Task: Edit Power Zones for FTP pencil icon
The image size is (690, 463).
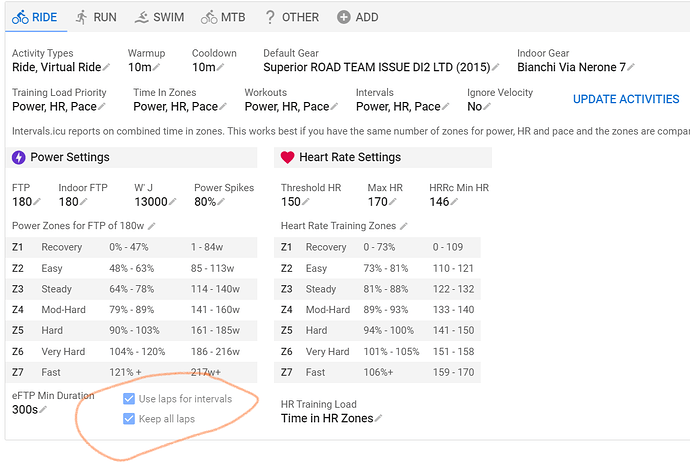Action: pos(151,226)
